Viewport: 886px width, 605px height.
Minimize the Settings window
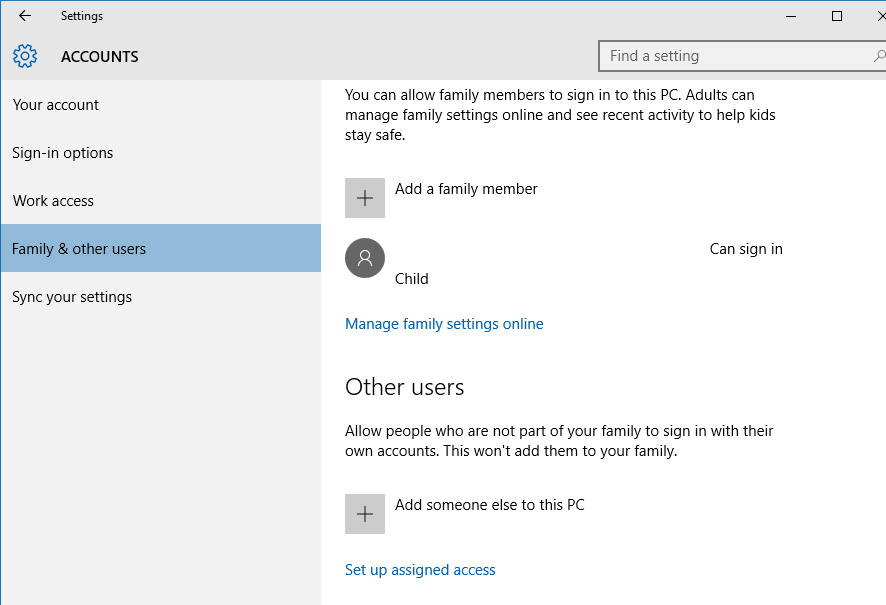(x=791, y=16)
